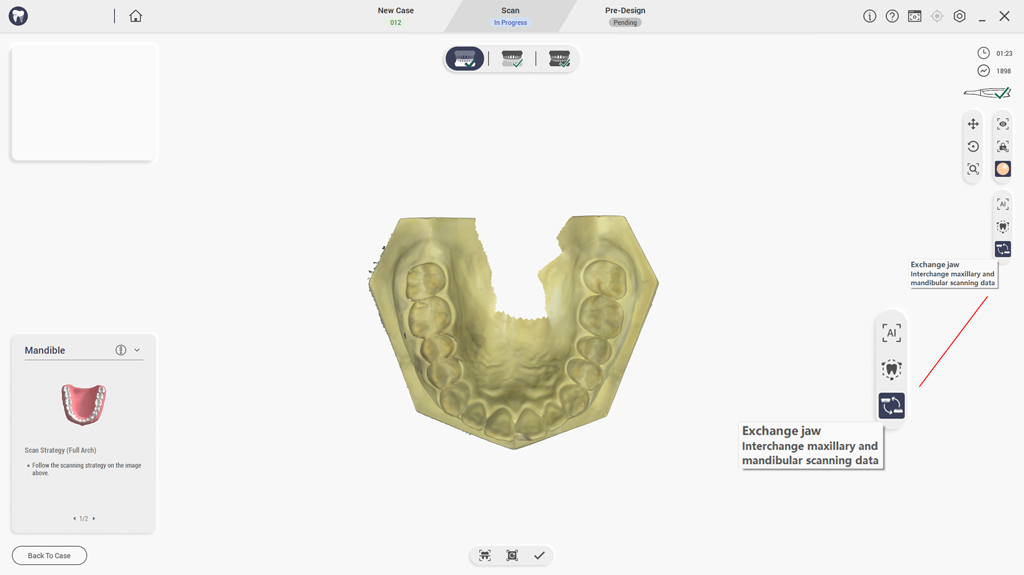This screenshot has width=1024, height=575.
Task: Click the dashed tooth selection icon
Action: pyautogui.click(x=1003, y=227)
